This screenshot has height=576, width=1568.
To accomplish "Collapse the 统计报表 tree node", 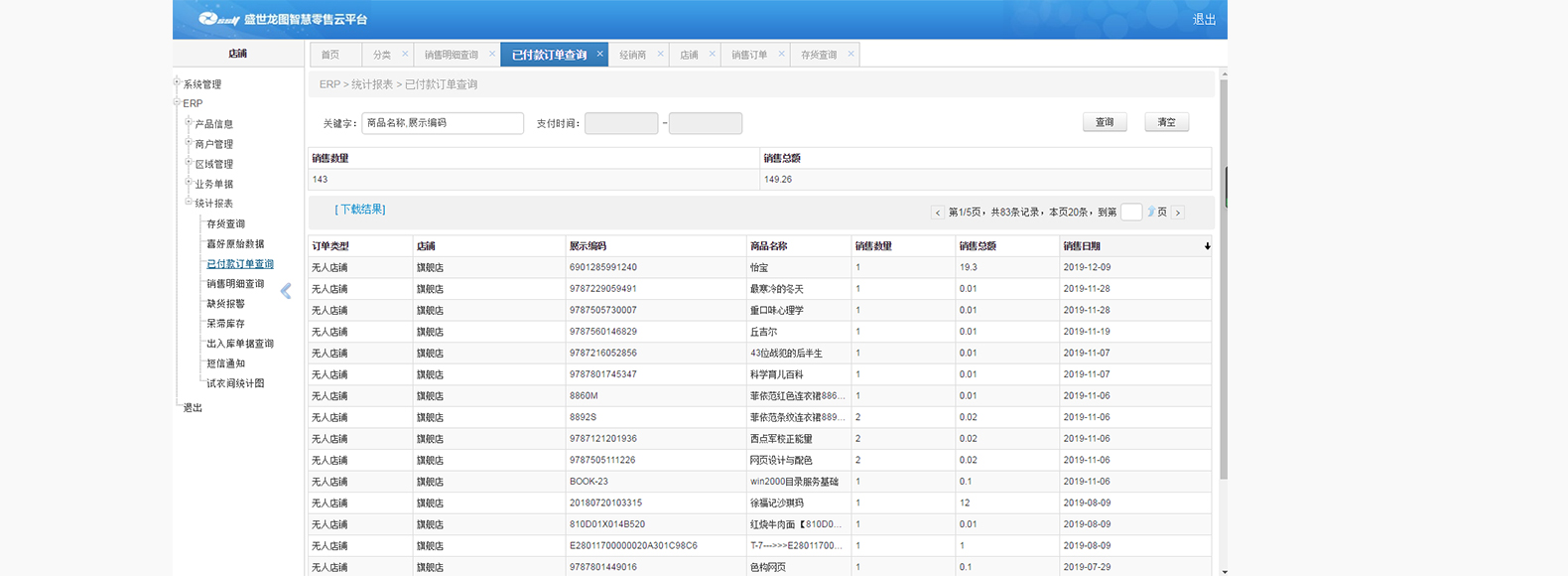I will [x=189, y=202].
